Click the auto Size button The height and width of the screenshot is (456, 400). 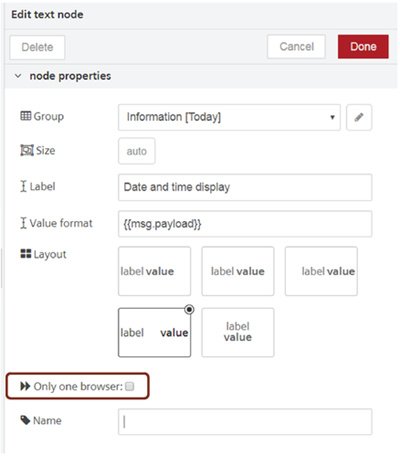pyautogui.click(x=137, y=151)
